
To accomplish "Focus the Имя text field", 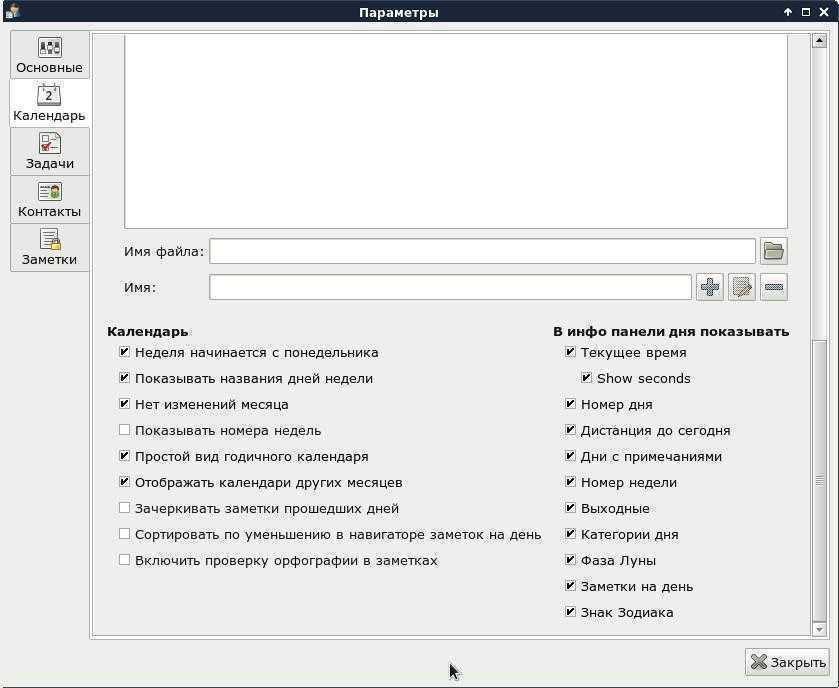I will pyautogui.click(x=450, y=287).
